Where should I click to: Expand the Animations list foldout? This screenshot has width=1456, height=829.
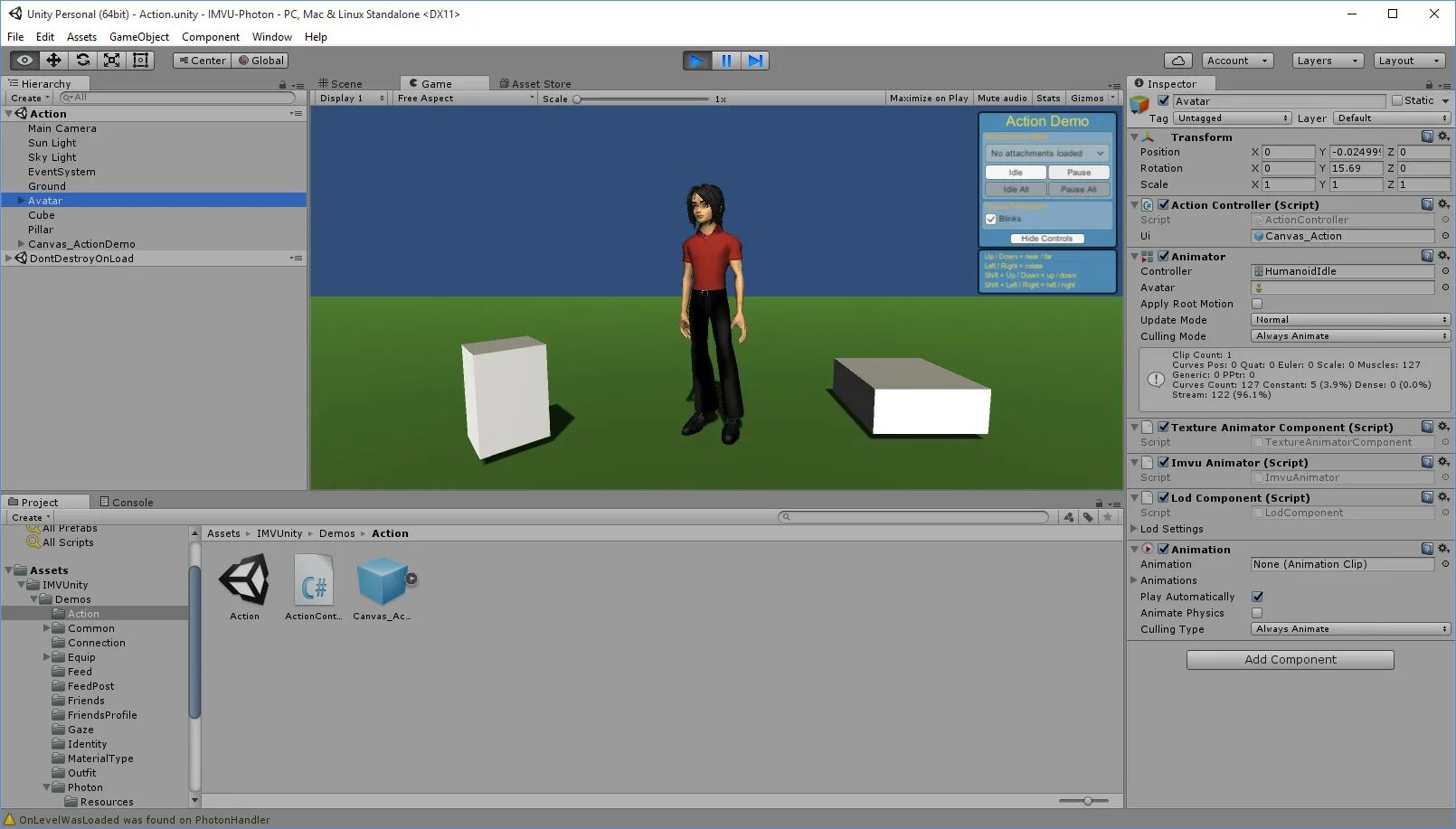click(x=1134, y=580)
